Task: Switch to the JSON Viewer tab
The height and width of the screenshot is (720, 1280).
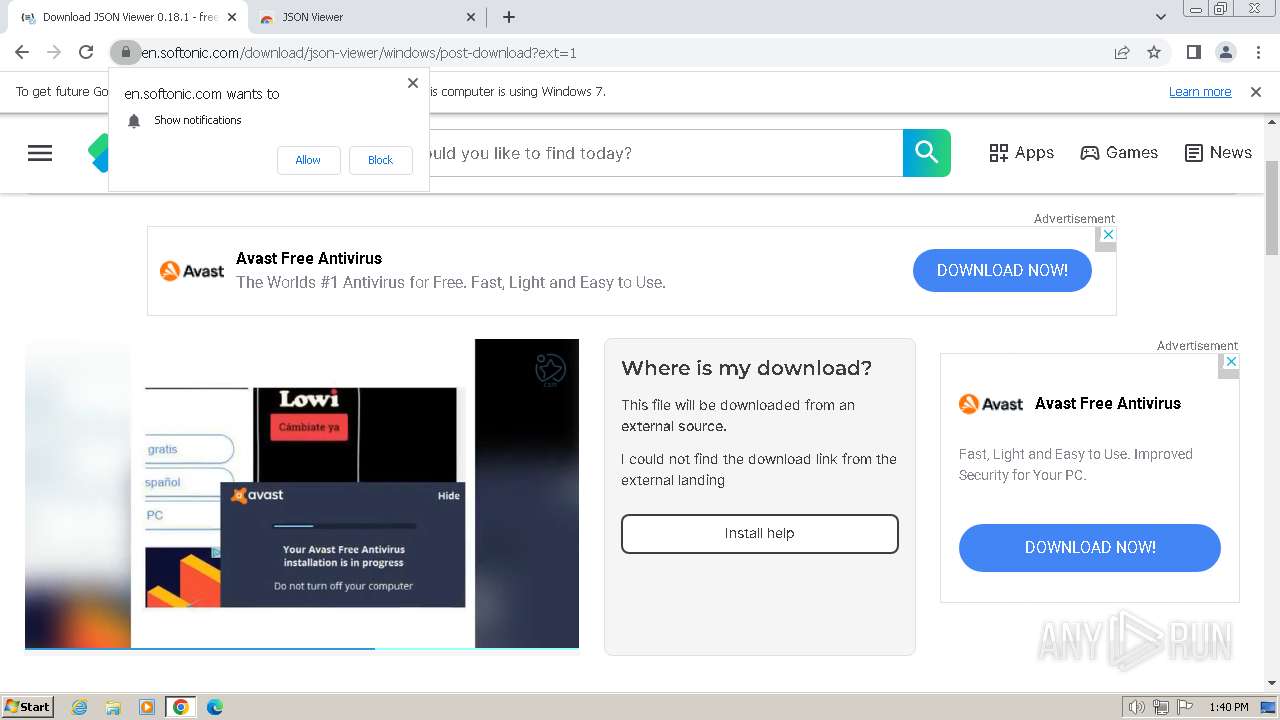Action: click(366, 17)
